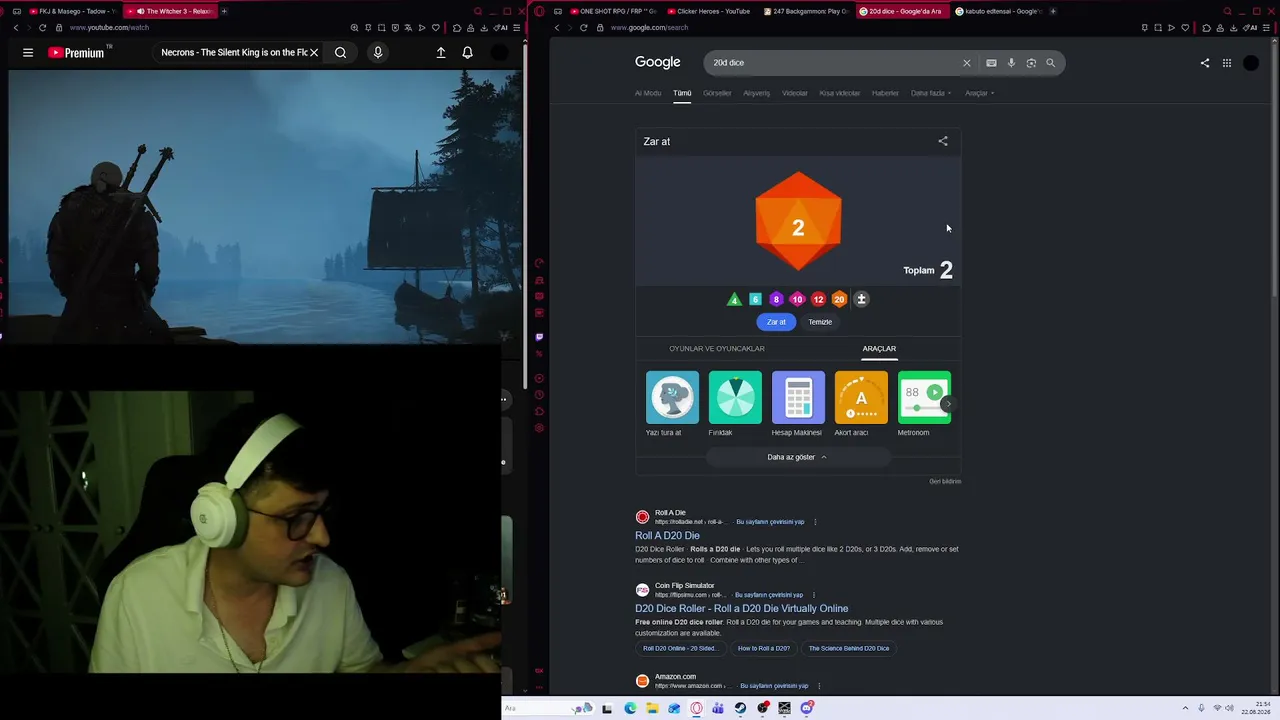Viewport: 1280px width, 720px height.
Task: Start YouTube voice search microphone
Action: [x=378, y=53]
